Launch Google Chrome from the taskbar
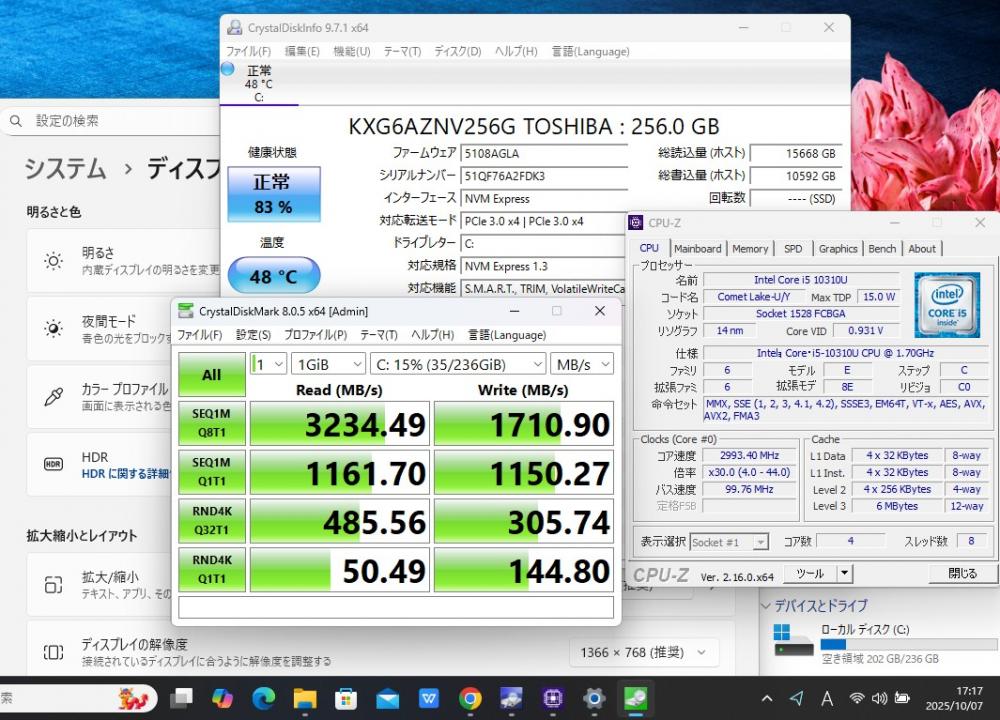Viewport: 1000px width, 720px height. [x=470, y=697]
